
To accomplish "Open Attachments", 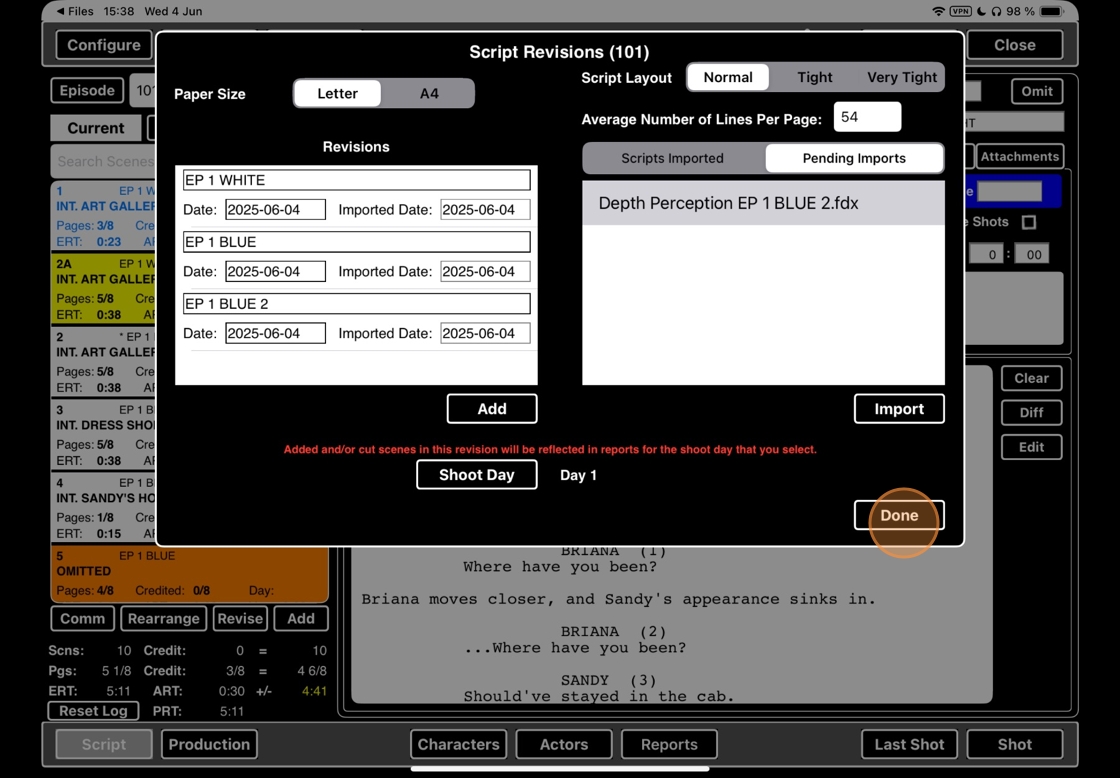I will pos(1019,156).
